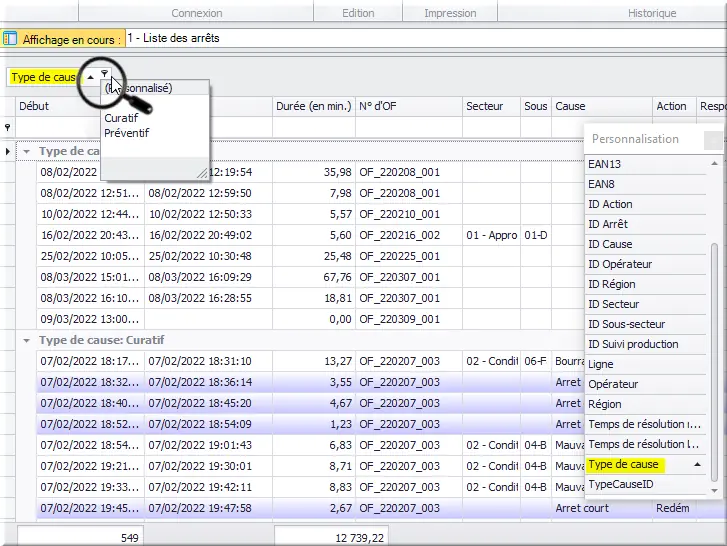Image resolution: width=727 pixels, height=546 pixels.
Task: Collapse the Type de cause: Curatif group
Action: 26,341
